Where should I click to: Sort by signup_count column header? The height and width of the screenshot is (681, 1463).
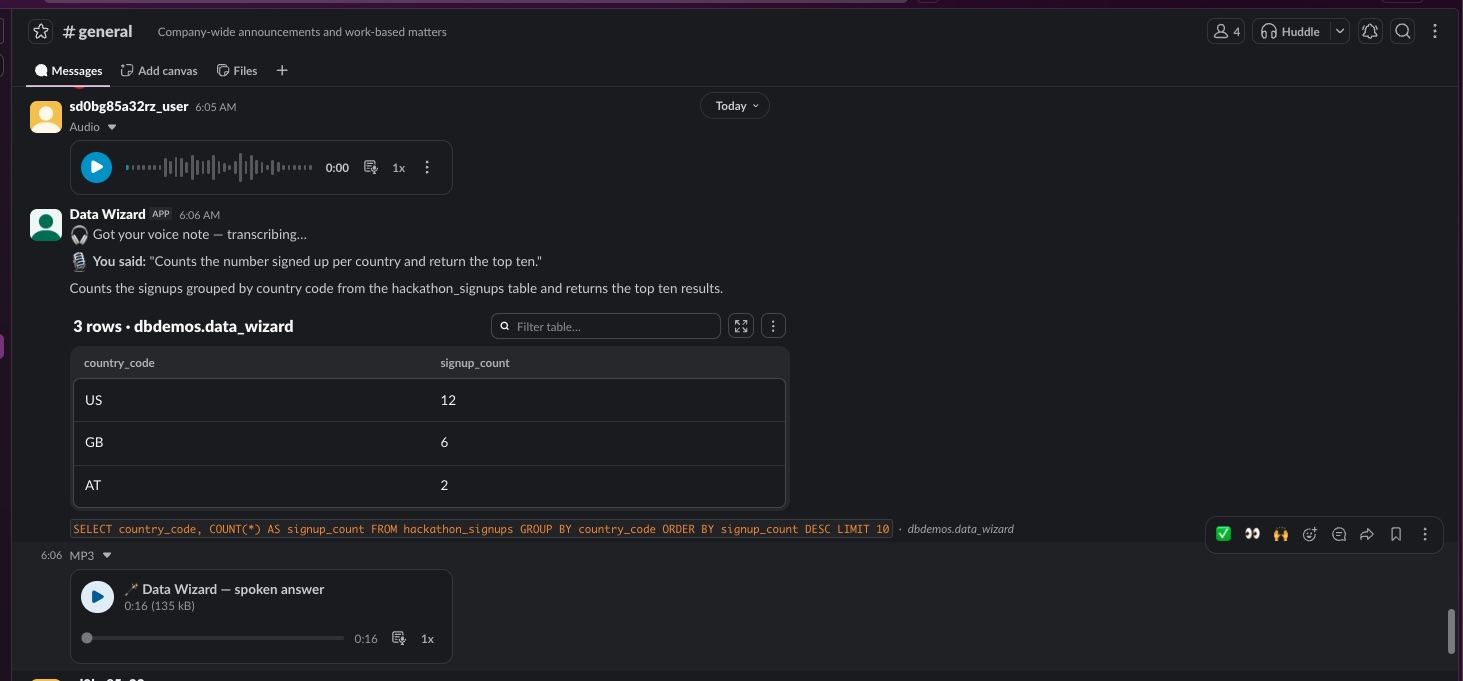click(x=475, y=363)
